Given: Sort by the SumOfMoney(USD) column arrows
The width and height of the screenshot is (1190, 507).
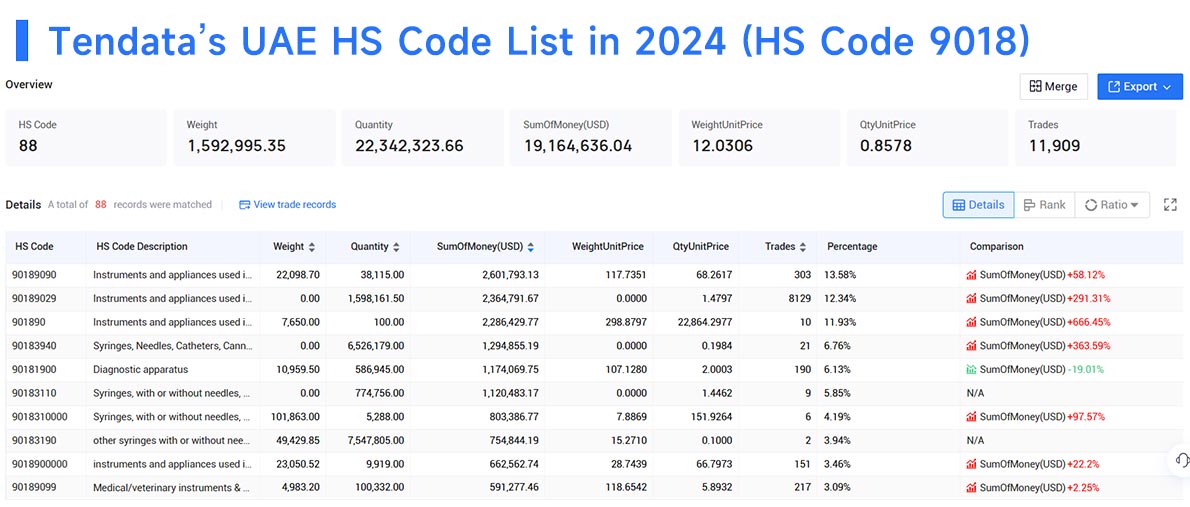Looking at the screenshot, I should tap(530, 247).
